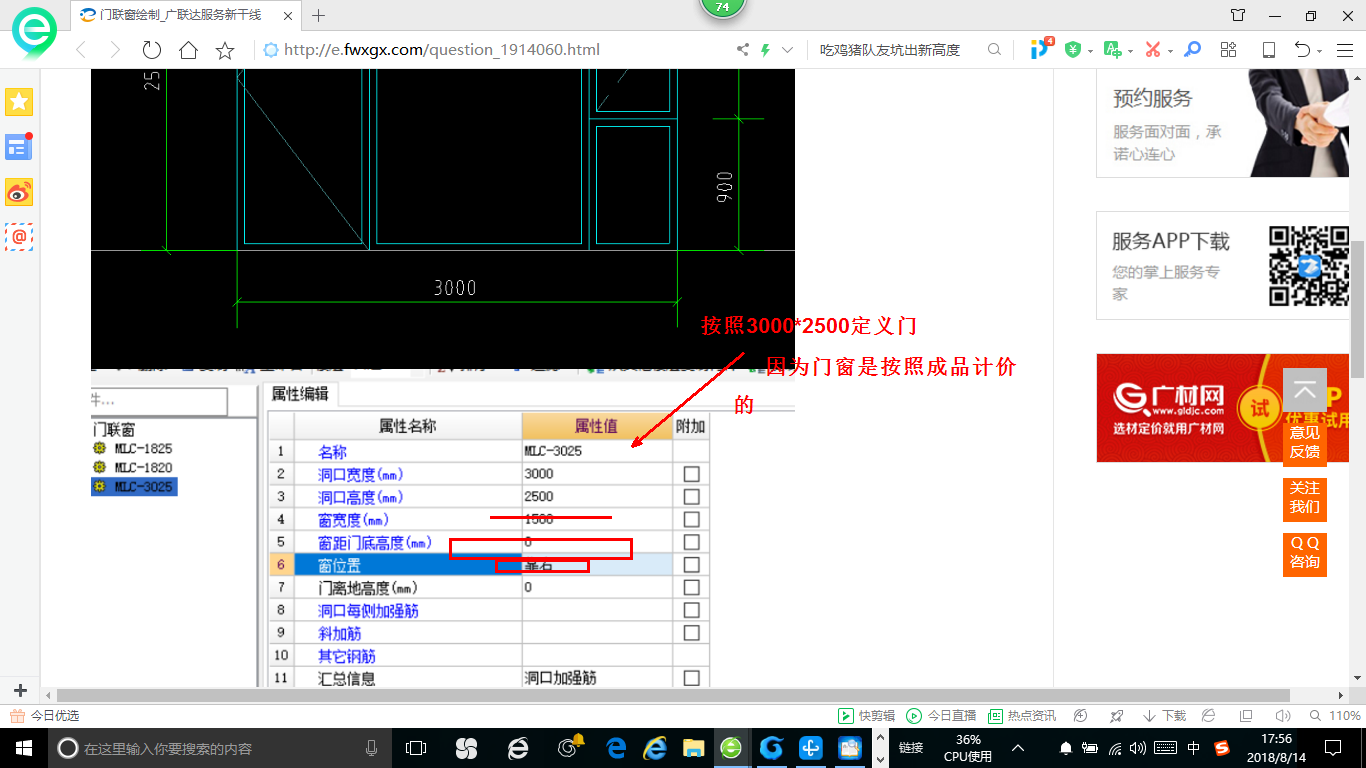Click the green shield payment icon
The width and height of the screenshot is (1366, 768).
click(1073, 49)
